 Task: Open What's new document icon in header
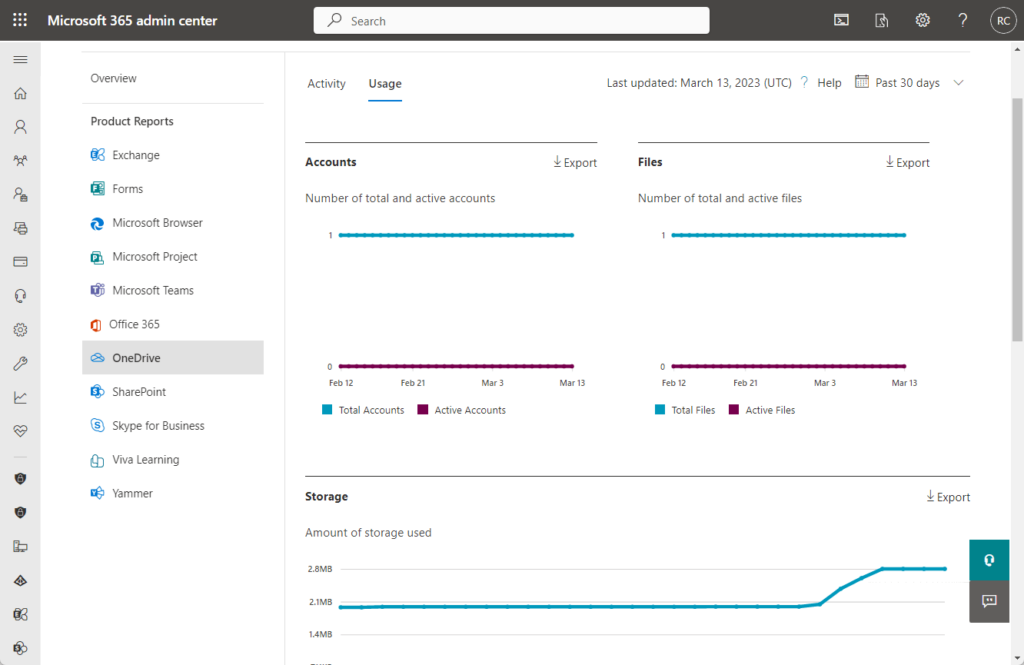tap(882, 20)
